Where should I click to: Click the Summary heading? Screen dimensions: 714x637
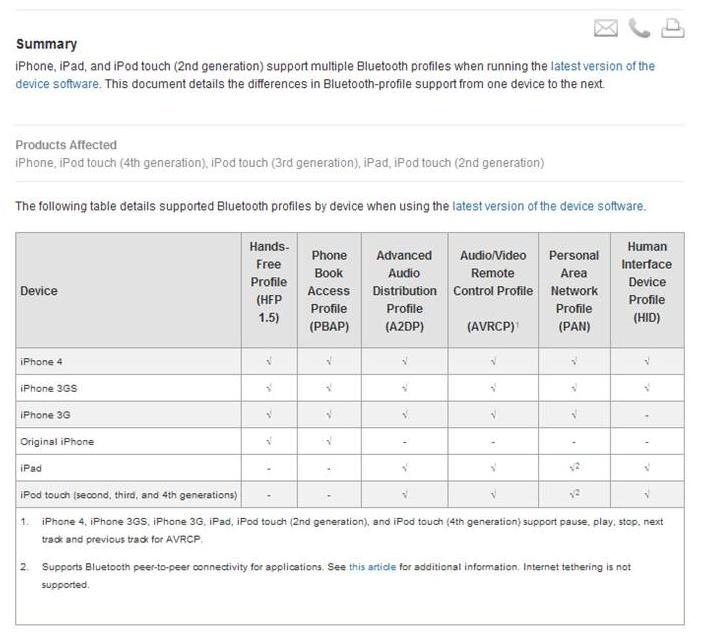(x=46, y=44)
